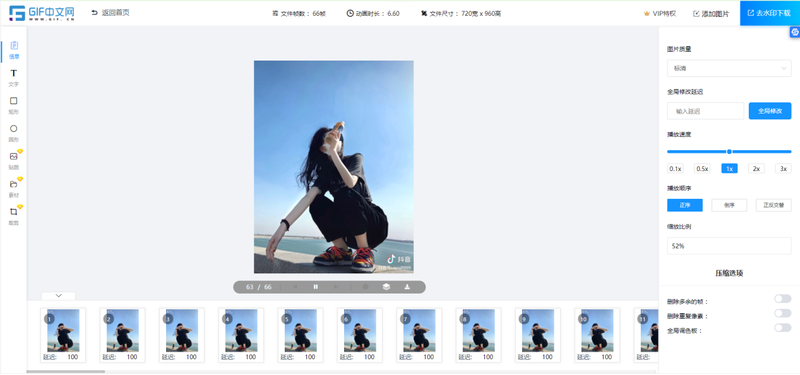Click the 文件帧数 66帧 info

(299, 14)
